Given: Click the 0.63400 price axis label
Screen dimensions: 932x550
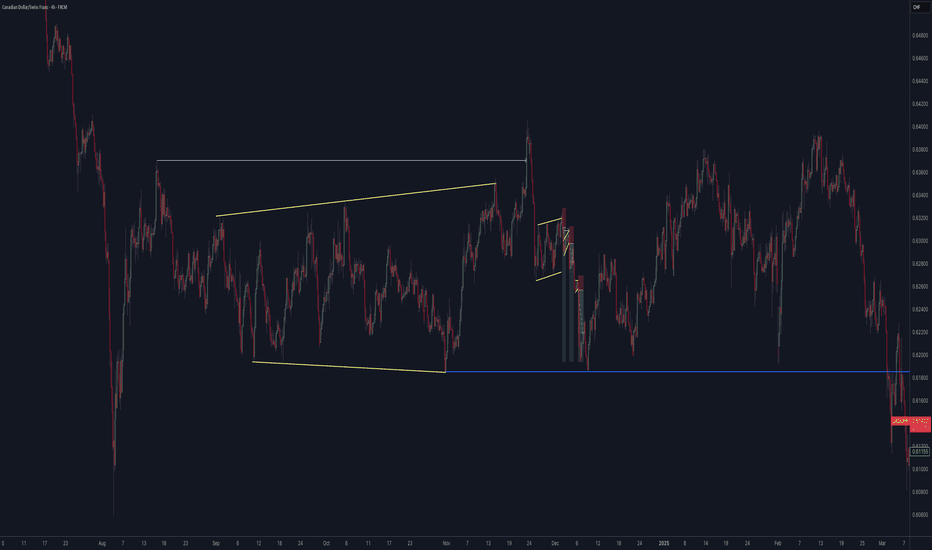Looking at the screenshot, I should pos(920,195).
